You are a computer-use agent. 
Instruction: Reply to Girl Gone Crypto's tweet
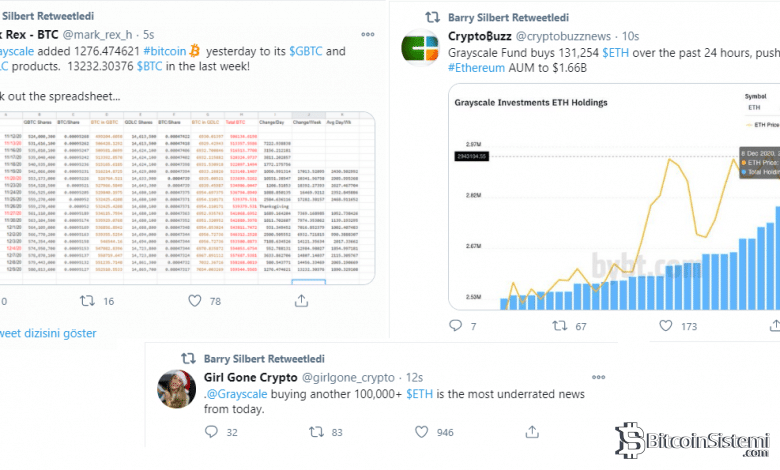point(211,432)
